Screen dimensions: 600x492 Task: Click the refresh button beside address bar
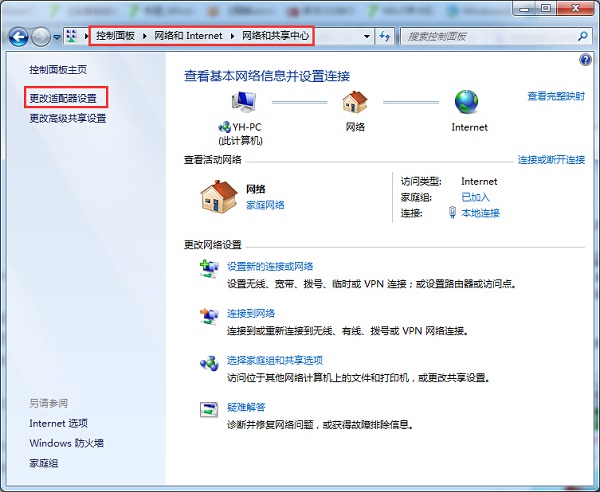point(385,37)
